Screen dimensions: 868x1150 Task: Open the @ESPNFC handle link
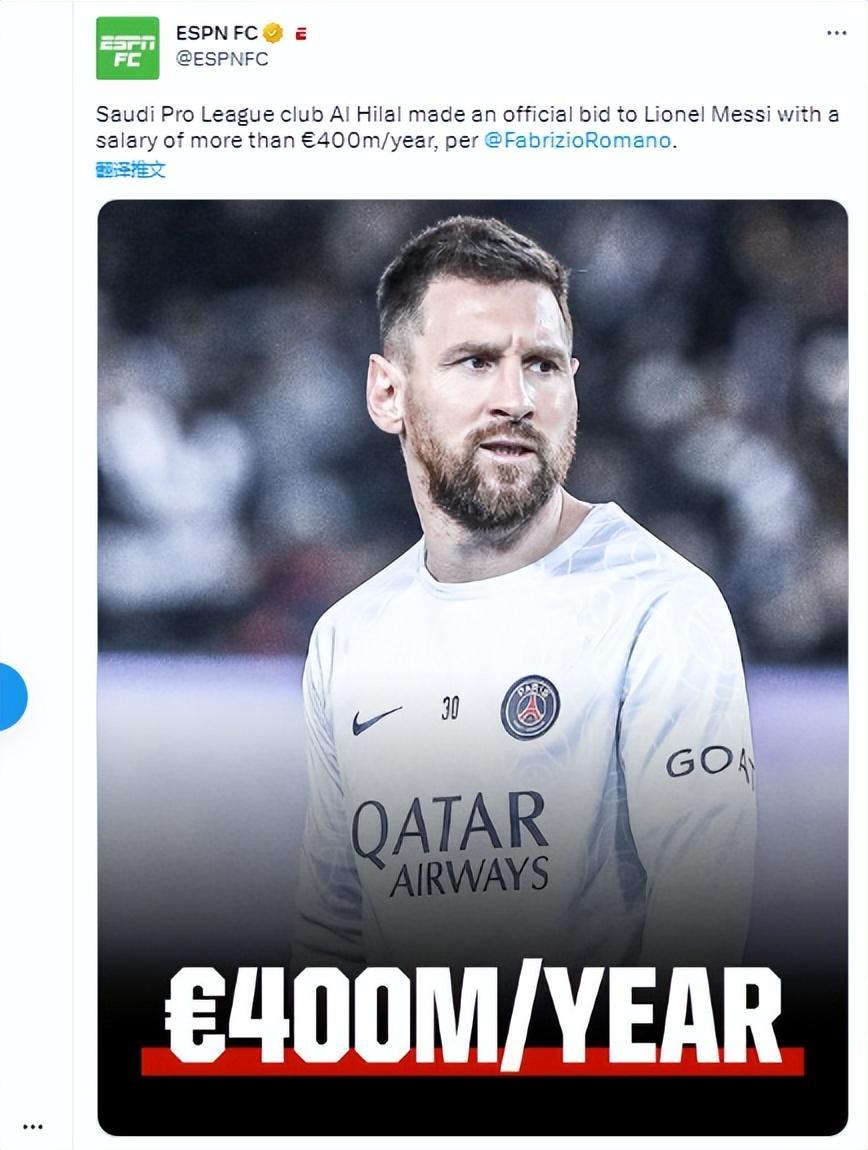click(x=222, y=59)
